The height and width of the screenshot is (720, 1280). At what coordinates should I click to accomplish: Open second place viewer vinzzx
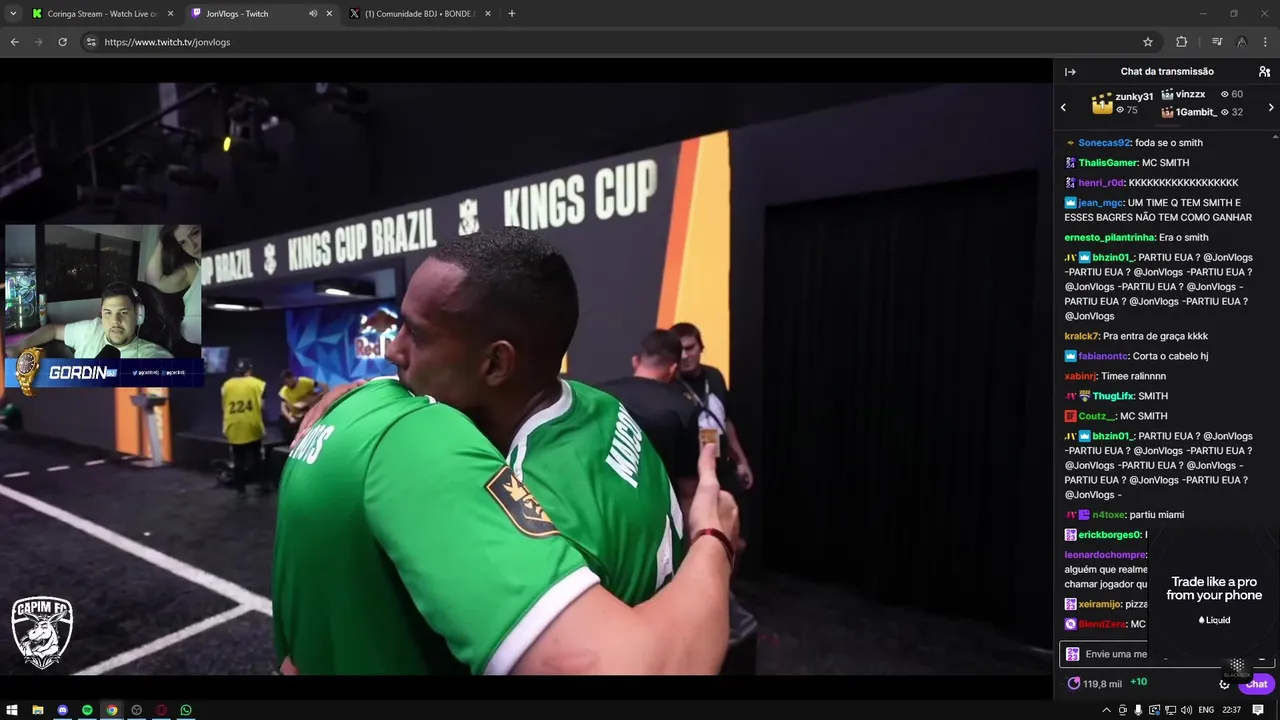pyautogui.click(x=1190, y=94)
